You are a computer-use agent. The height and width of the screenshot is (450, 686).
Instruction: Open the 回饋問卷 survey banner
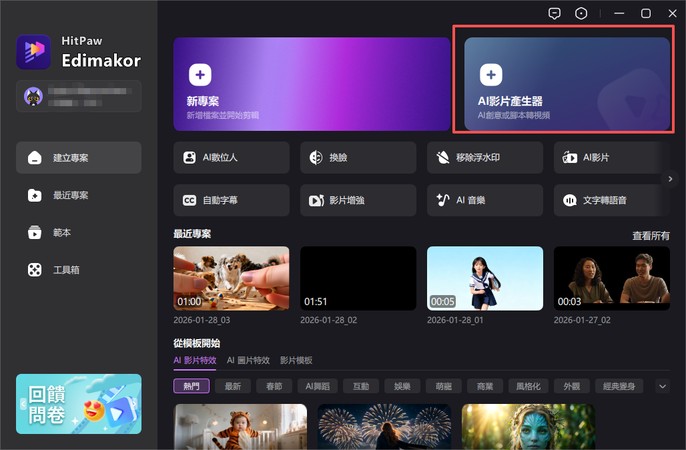click(79, 404)
